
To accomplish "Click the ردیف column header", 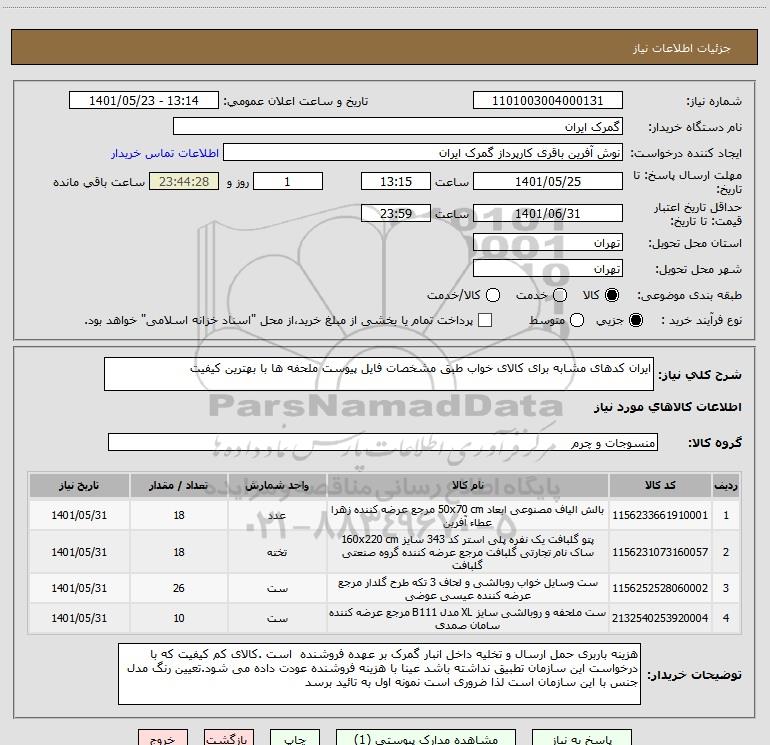I will 726,485.
